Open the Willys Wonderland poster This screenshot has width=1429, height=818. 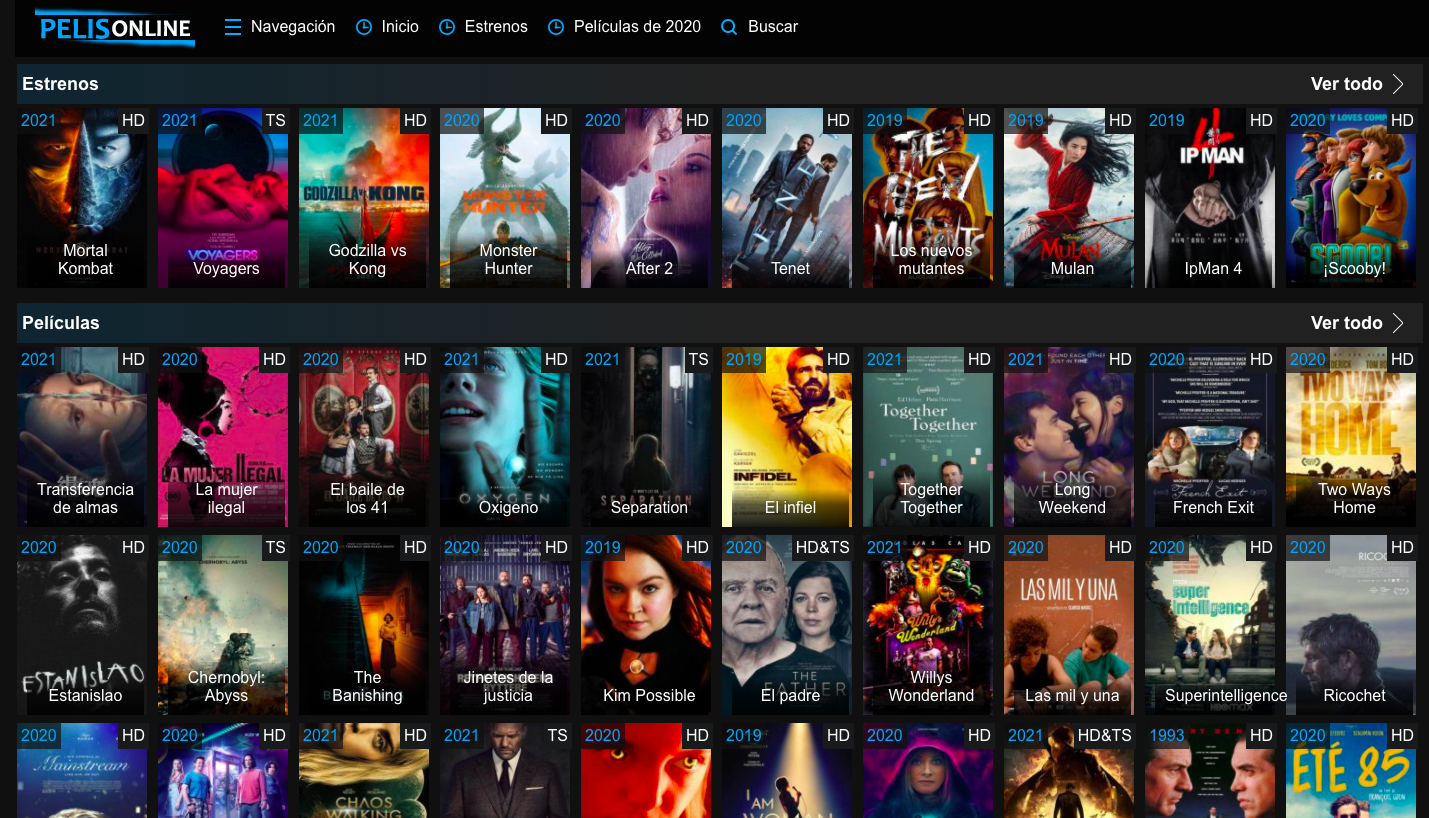click(928, 625)
